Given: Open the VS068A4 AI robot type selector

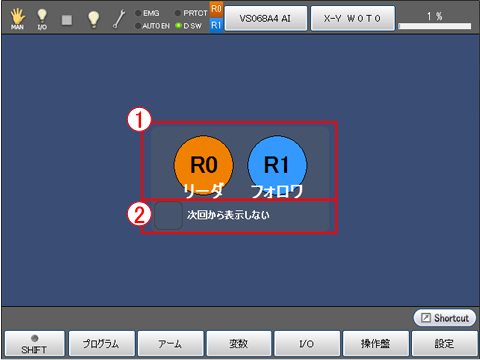Looking at the screenshot, I should tap(266, 18).
